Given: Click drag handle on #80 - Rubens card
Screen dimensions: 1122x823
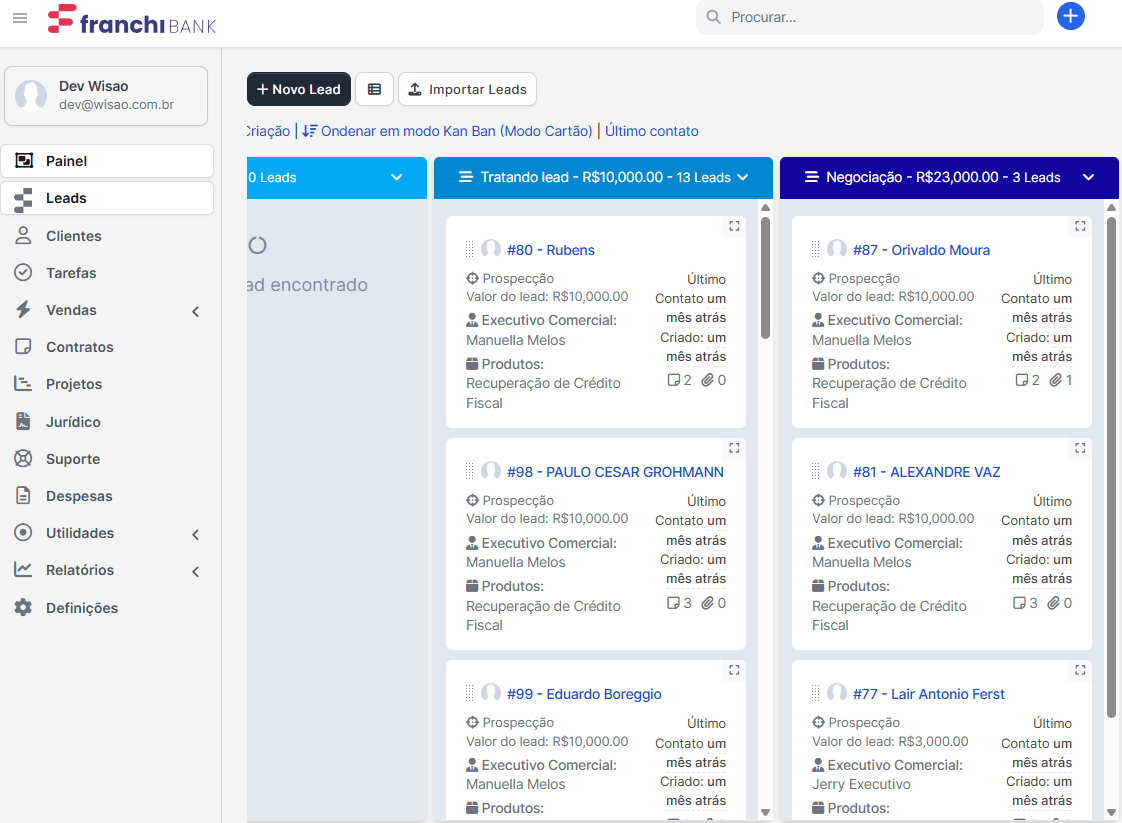Looking at the screenshot, I should (469, 249).
